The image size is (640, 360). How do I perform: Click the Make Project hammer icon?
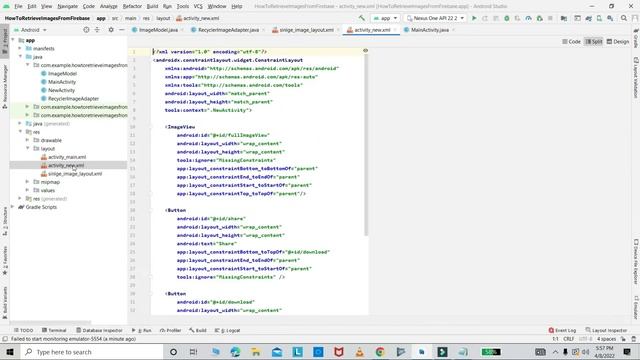point(362,18)
